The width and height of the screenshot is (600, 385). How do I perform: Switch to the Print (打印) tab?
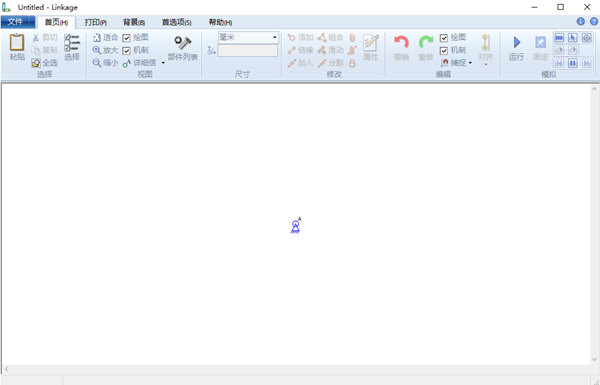click(95, 22)
